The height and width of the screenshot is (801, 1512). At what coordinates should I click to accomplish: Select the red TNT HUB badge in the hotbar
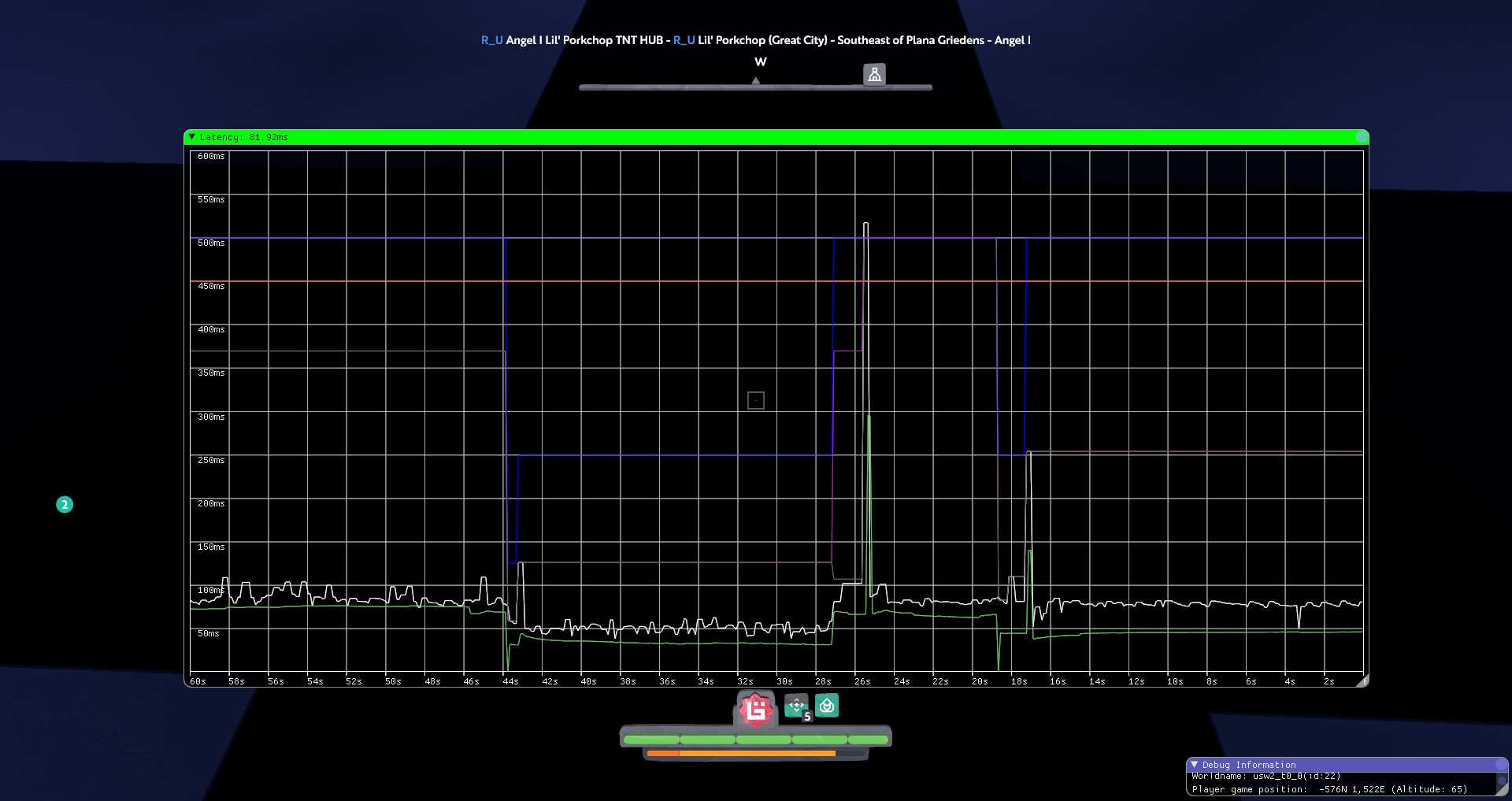pyautogui.click(x=754, y=707)
